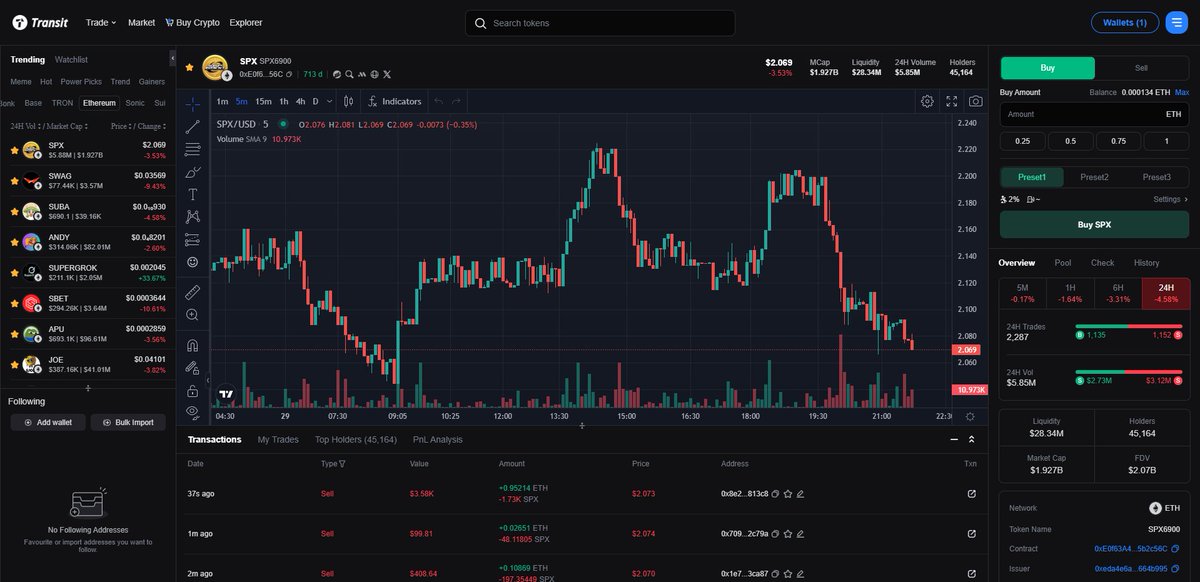This screenshot has height=582, width=1200.
Task: Unfavorite SWAG with its star
Action: pyautogui.click(x=14, y=181)
